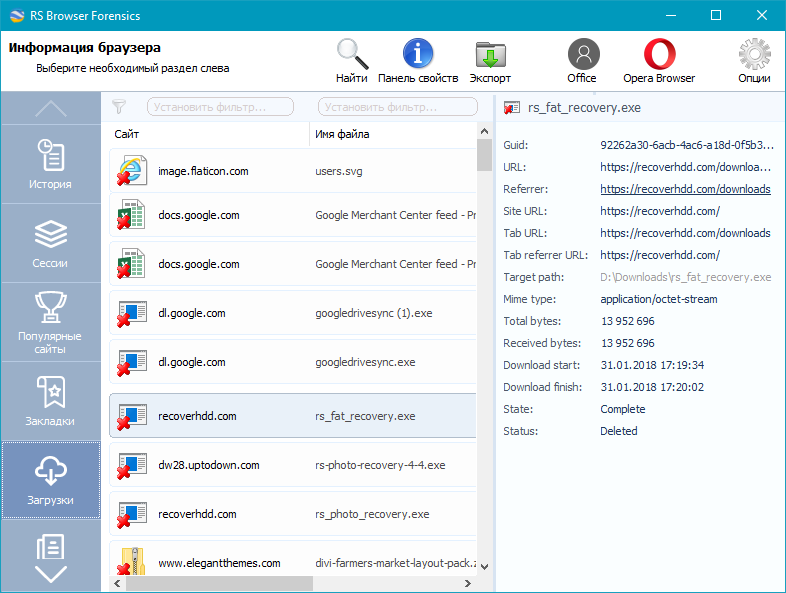Click the sidebar up arrow
Image resolution: width=786 pixels, height=593 pixels.
point(51,108)
